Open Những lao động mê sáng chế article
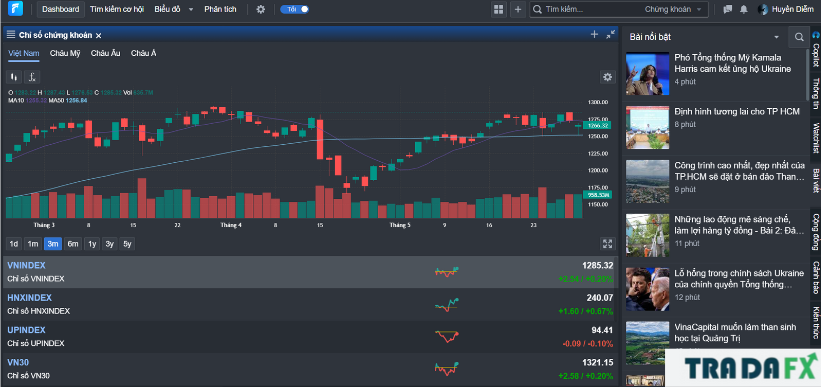Image resolution: width=821 pixels, height=387 pixels. [x=739, y=225]
